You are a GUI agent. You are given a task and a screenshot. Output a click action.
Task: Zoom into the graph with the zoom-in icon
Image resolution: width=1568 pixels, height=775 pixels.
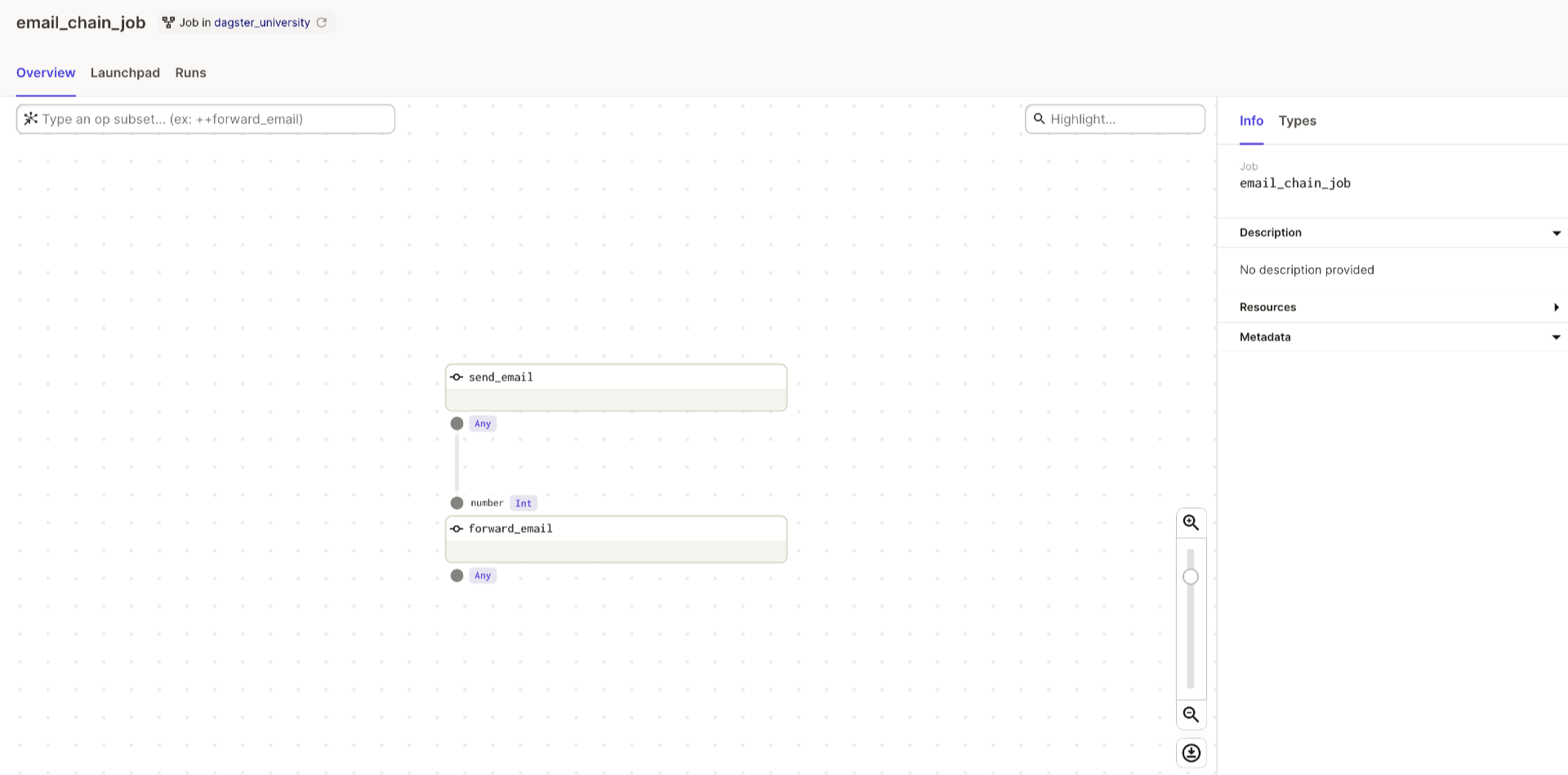point(1191,522)
